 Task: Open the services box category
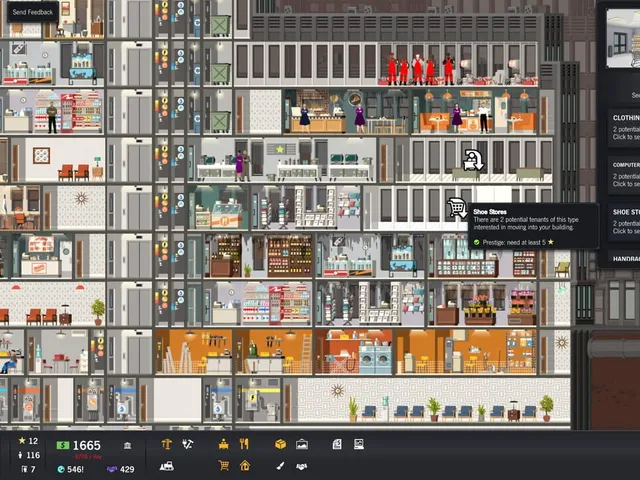pyautogui.click(x=280, y=444)
